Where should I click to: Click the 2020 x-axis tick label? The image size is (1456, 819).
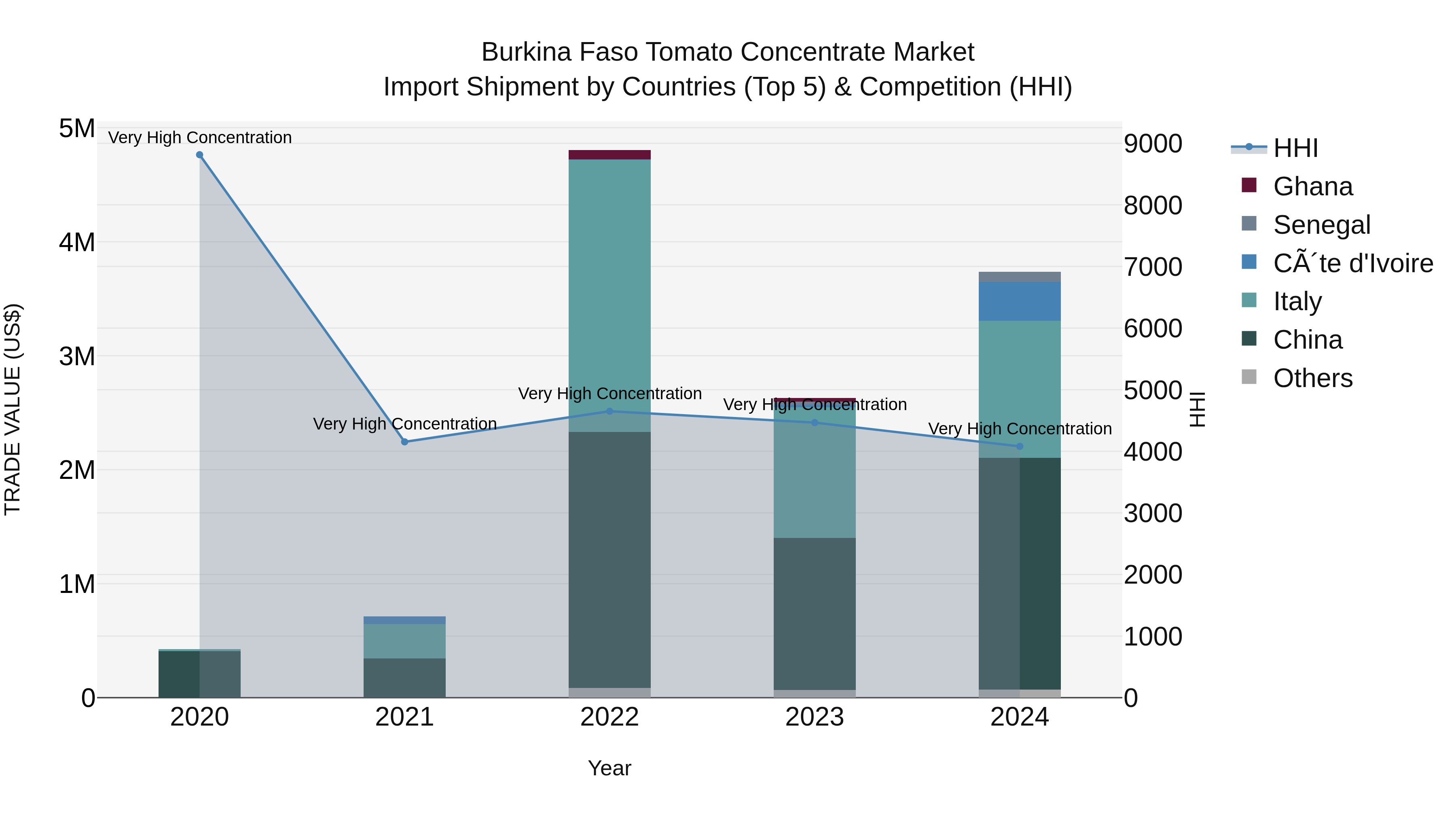(x=199, y=717)
